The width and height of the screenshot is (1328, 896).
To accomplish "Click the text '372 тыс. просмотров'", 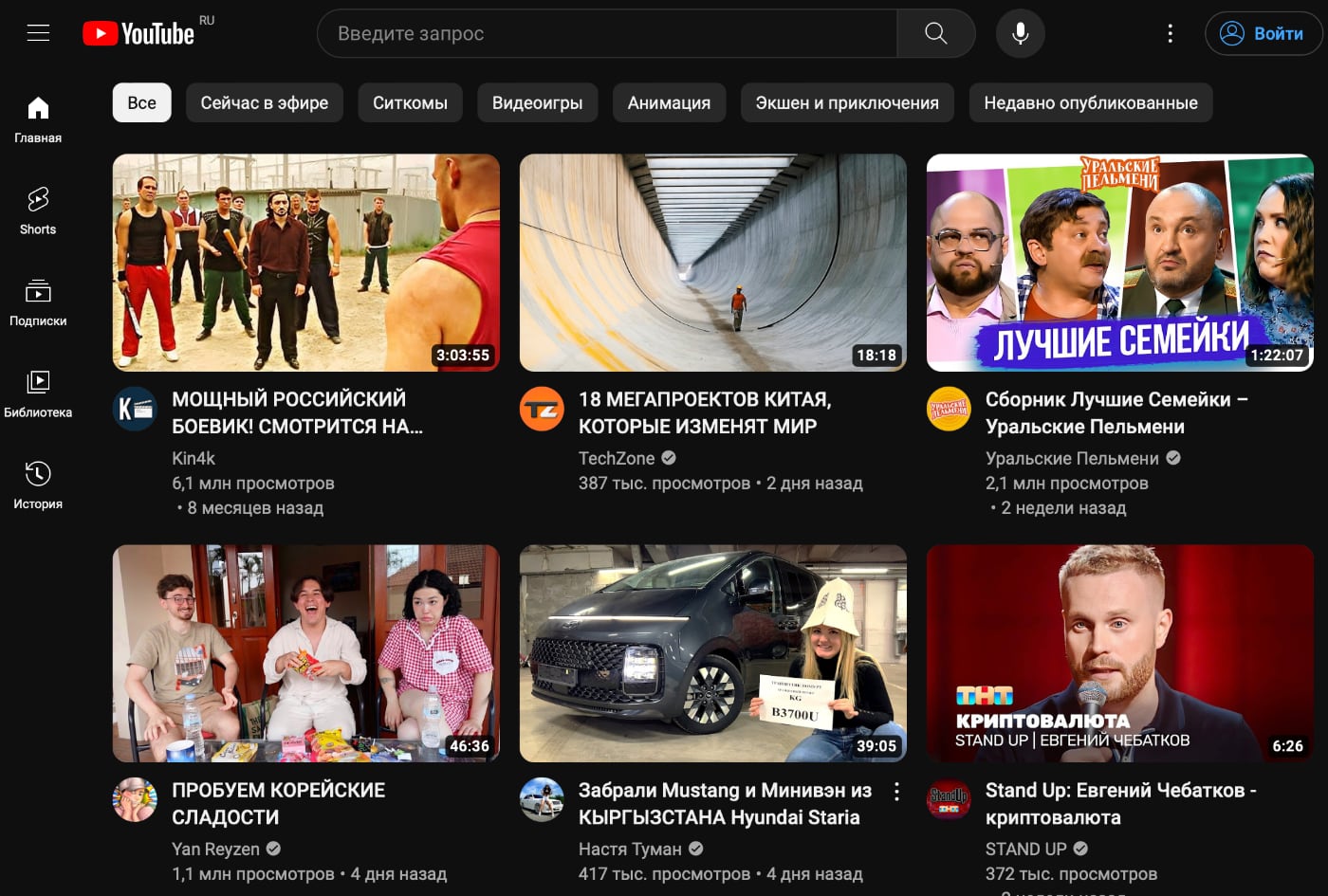I will click(x=1072, y=874).
